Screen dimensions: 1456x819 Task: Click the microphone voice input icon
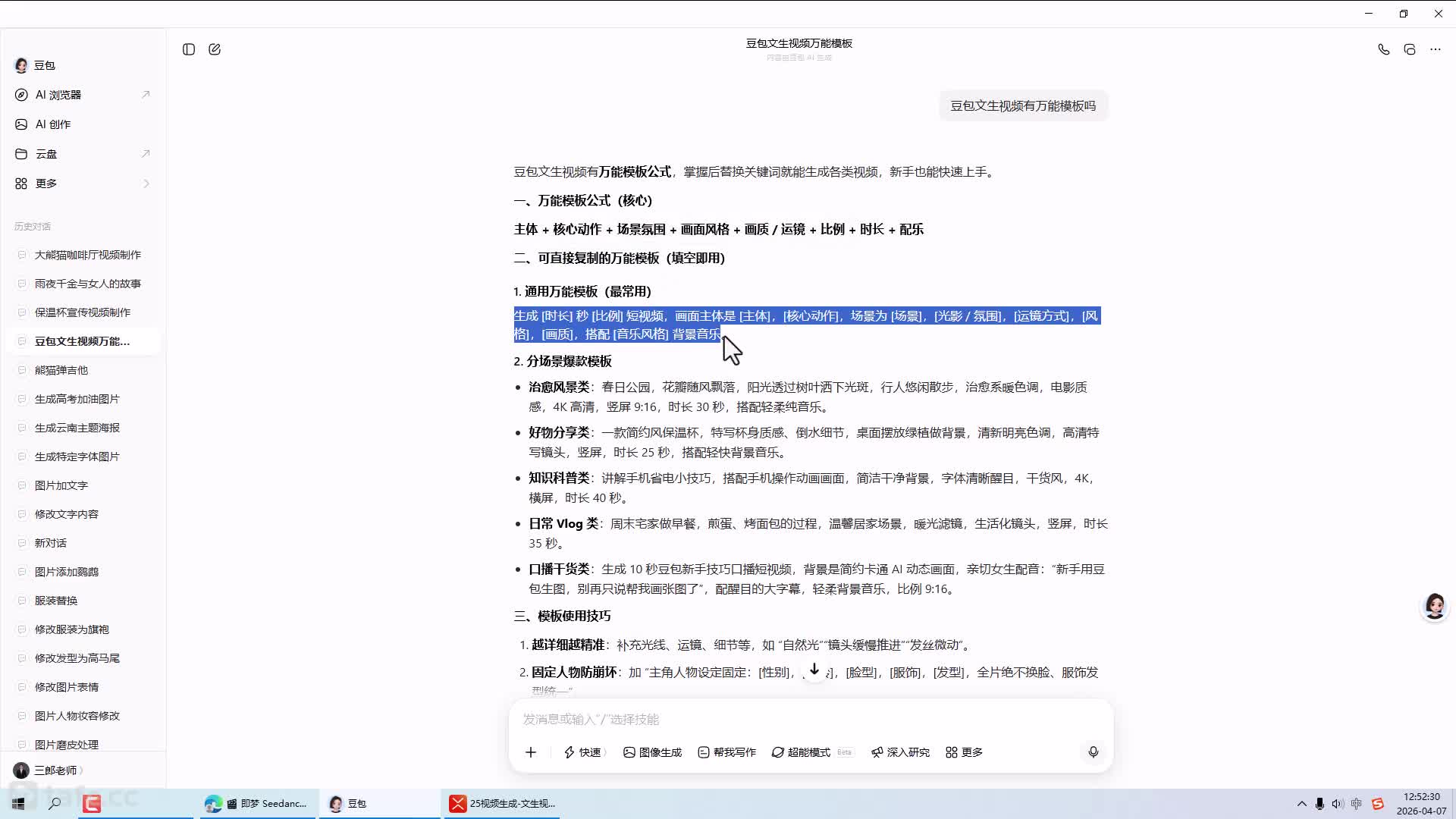[x=1093, y=752]
